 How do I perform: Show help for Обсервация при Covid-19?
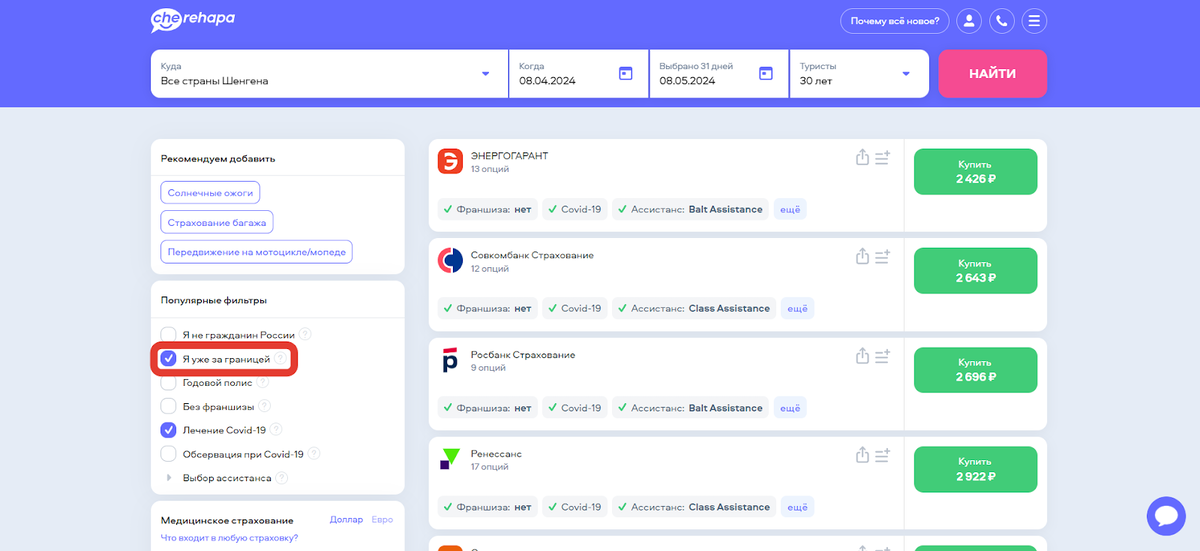pyautogui.click(x=314, y=454)
